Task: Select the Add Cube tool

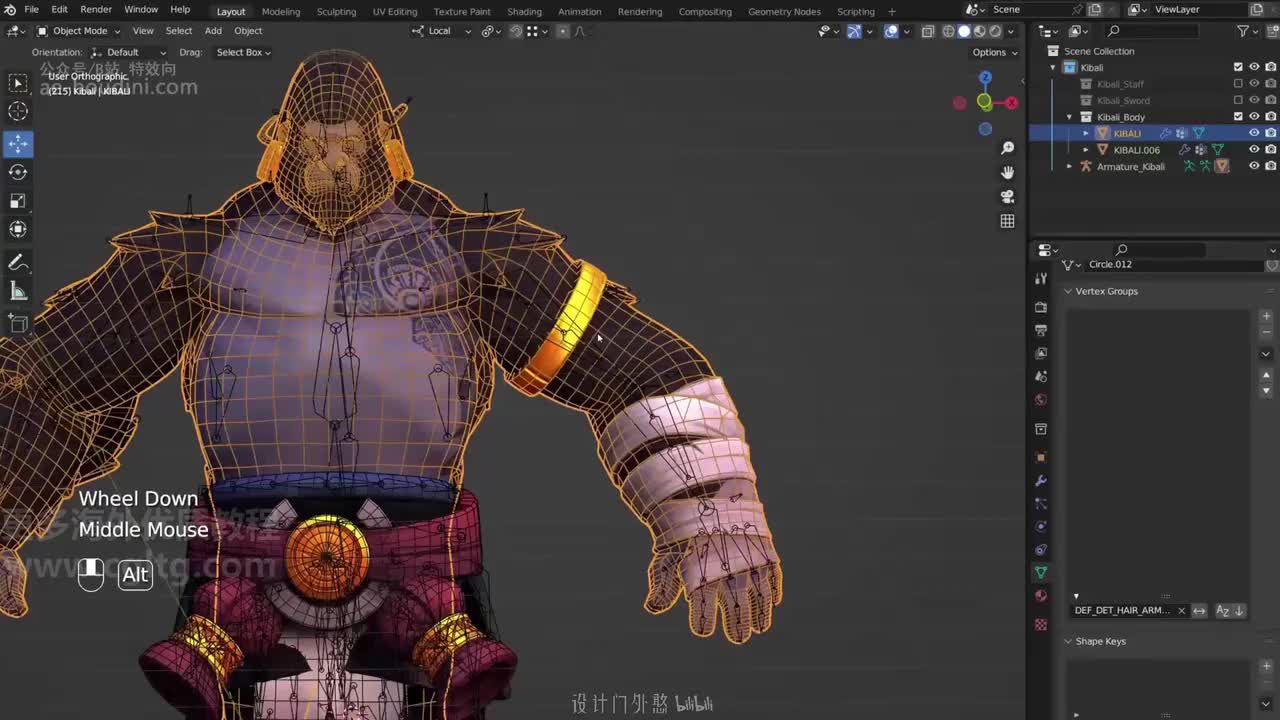Action: point(18,323)
